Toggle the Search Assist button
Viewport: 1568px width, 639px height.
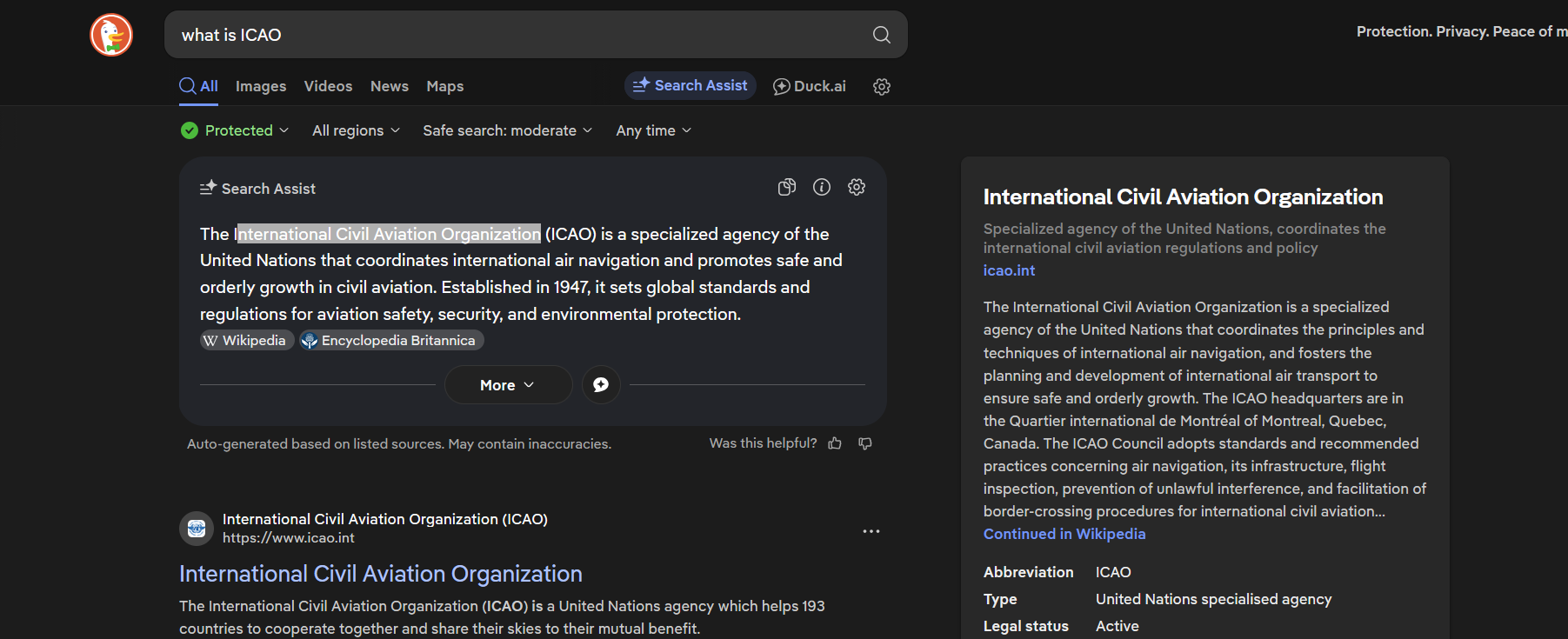click(x=690, y=86)
